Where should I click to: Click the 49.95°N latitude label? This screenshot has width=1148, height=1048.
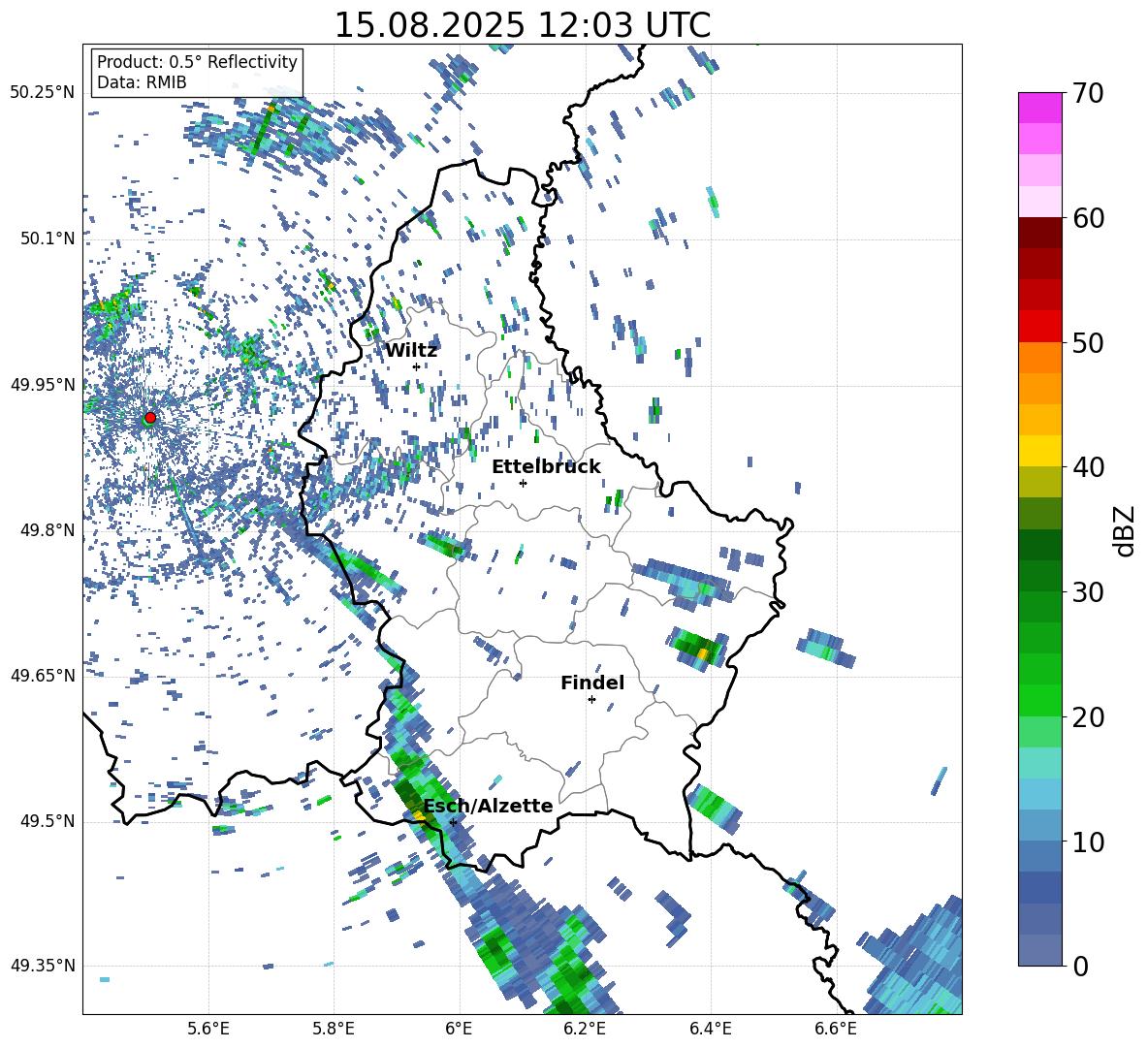tap(43, 385)
